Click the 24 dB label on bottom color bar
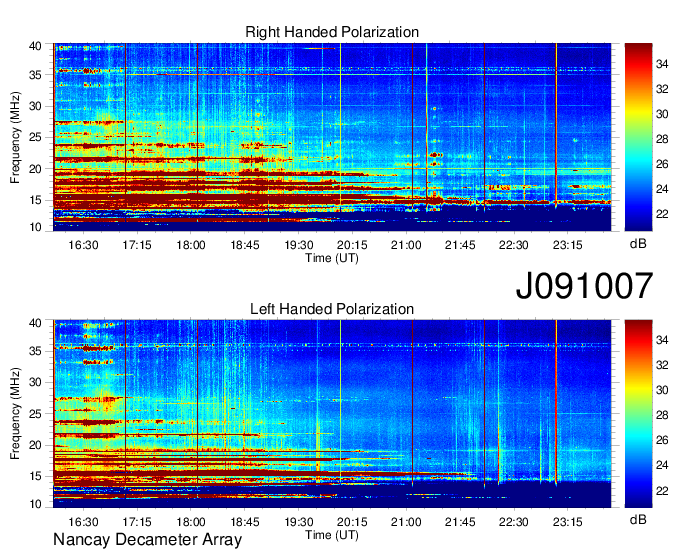 [x=662, y=465]
